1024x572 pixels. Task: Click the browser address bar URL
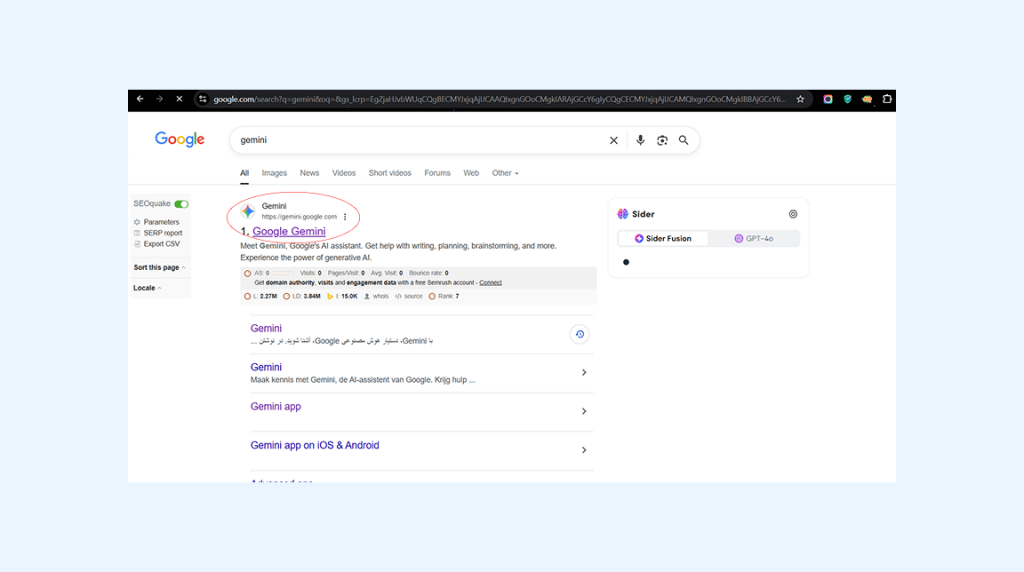tap(500, 99)
